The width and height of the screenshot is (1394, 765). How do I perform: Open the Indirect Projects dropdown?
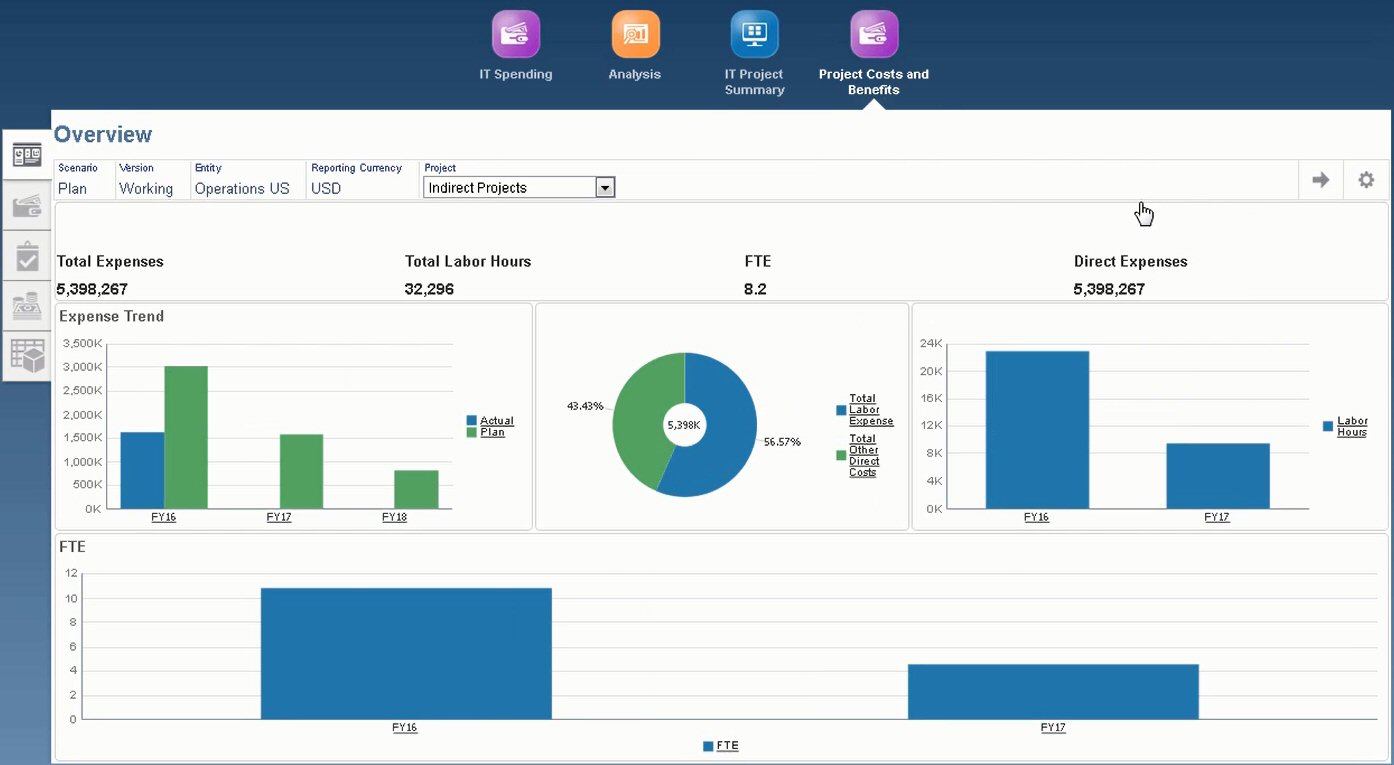tap(604, 187)
